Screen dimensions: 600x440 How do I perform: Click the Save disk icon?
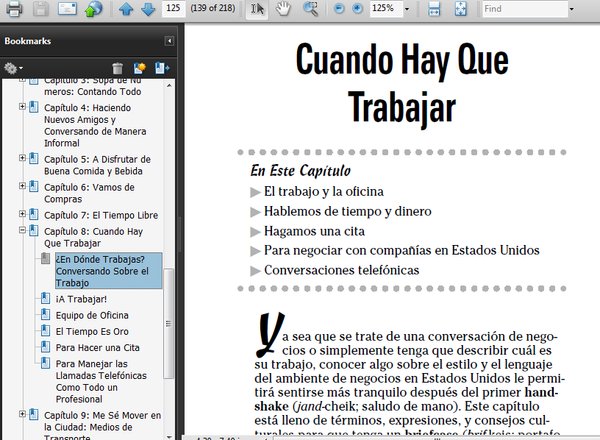pyautogui.click(x=40, y=8)
